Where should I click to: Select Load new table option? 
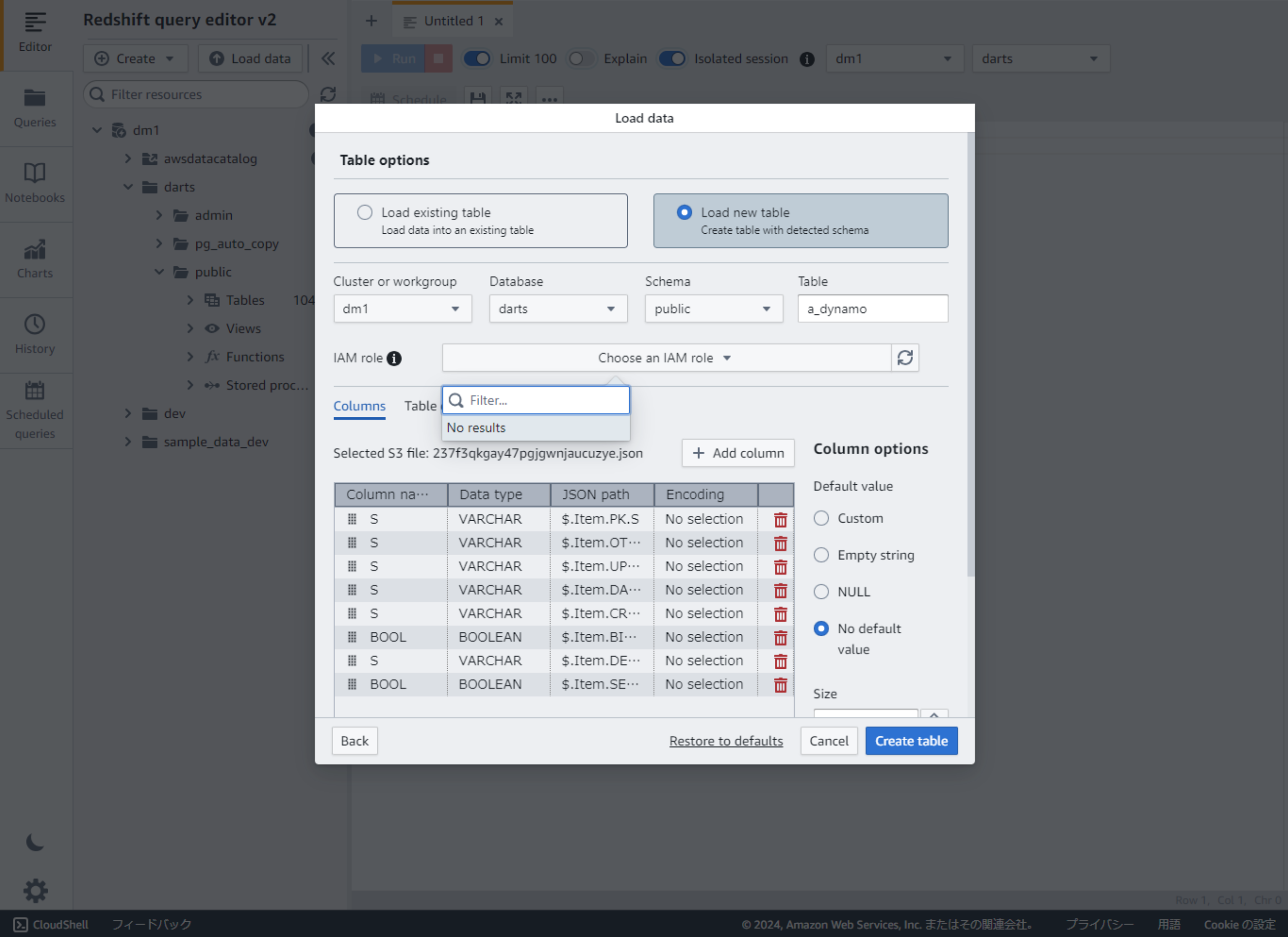point(800,220)
